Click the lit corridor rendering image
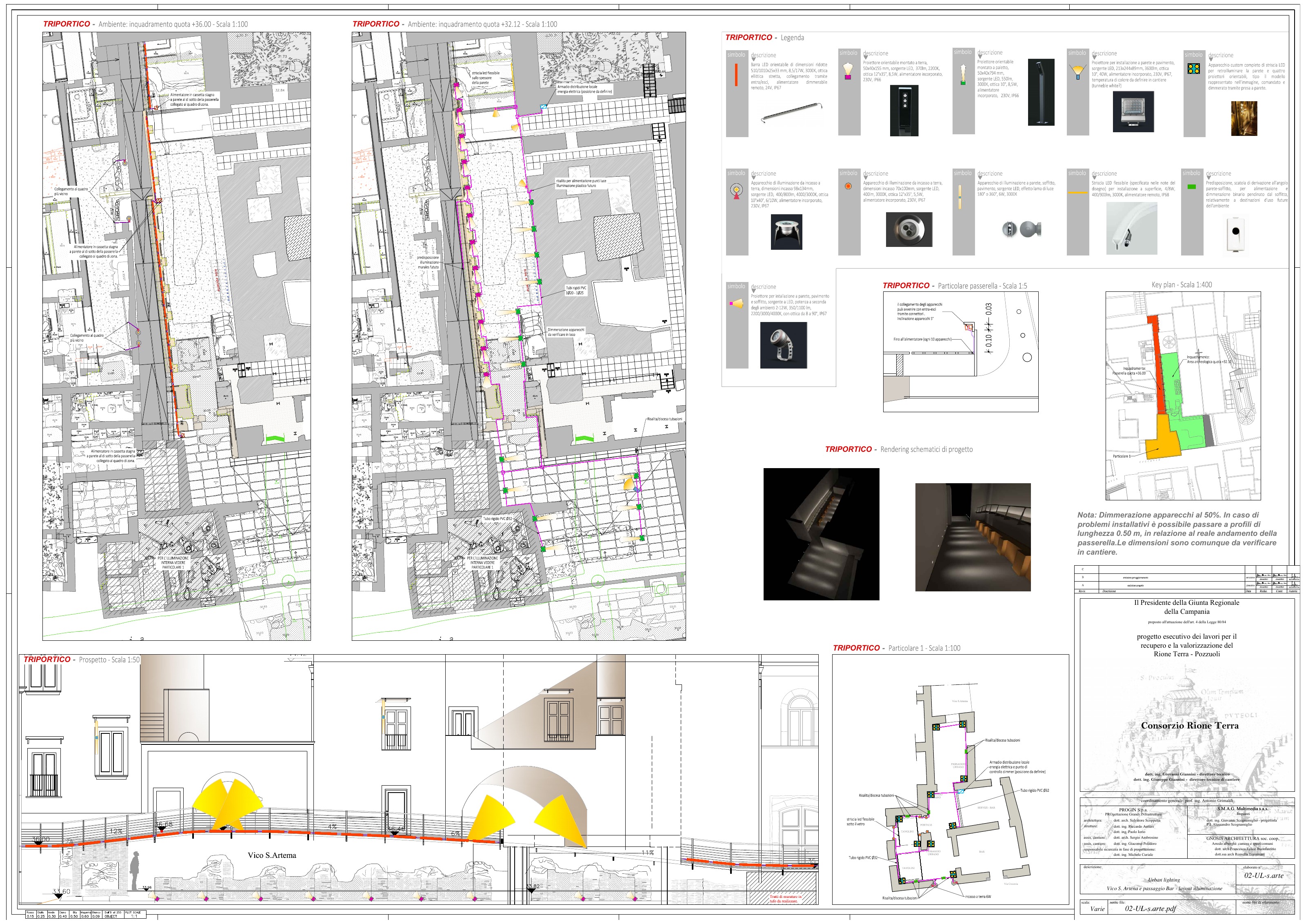Screen dimensions: 1306x924 [973, 537]
